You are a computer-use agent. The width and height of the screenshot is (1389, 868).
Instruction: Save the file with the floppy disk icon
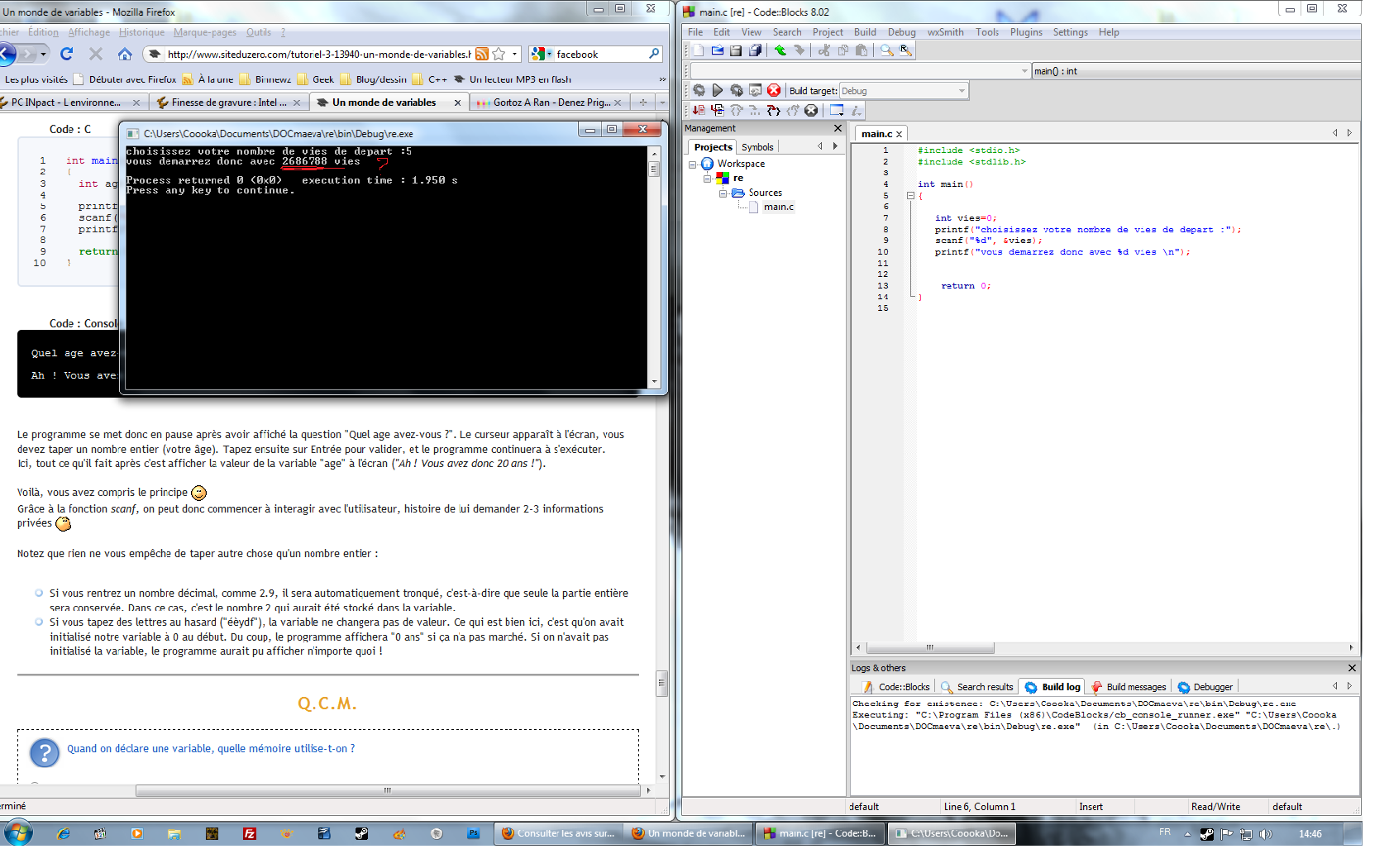736,50
